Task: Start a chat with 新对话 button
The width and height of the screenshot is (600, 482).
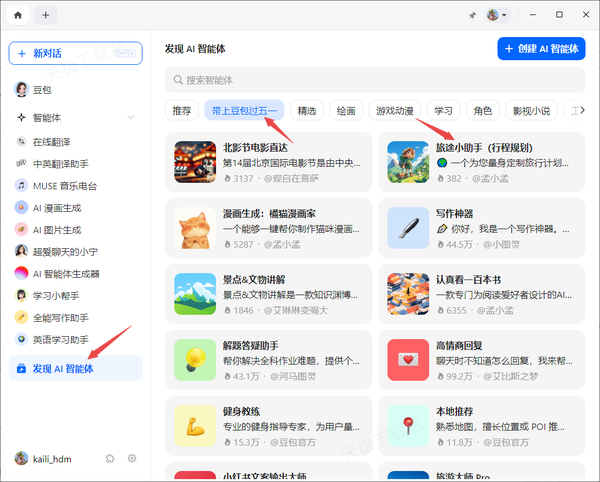Action: [74, 53]
